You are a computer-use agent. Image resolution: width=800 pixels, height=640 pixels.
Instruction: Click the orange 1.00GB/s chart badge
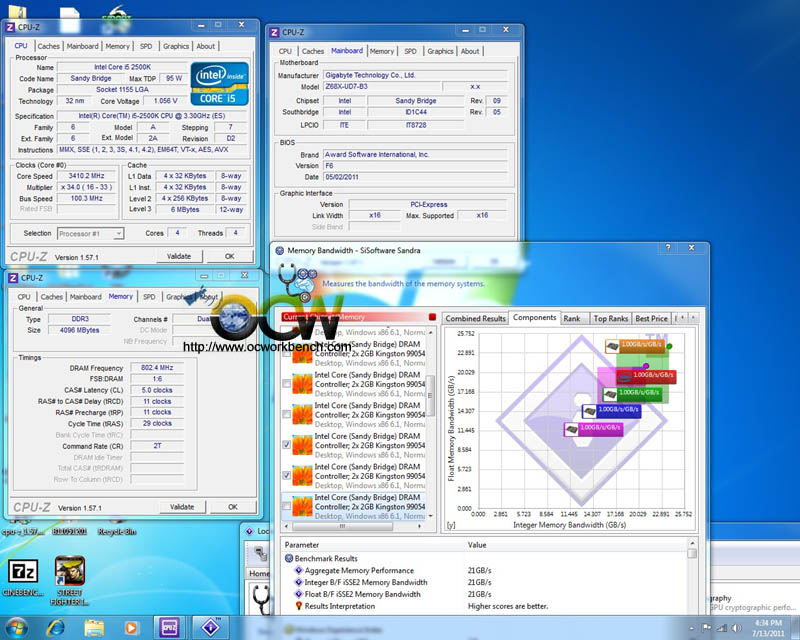635,346
